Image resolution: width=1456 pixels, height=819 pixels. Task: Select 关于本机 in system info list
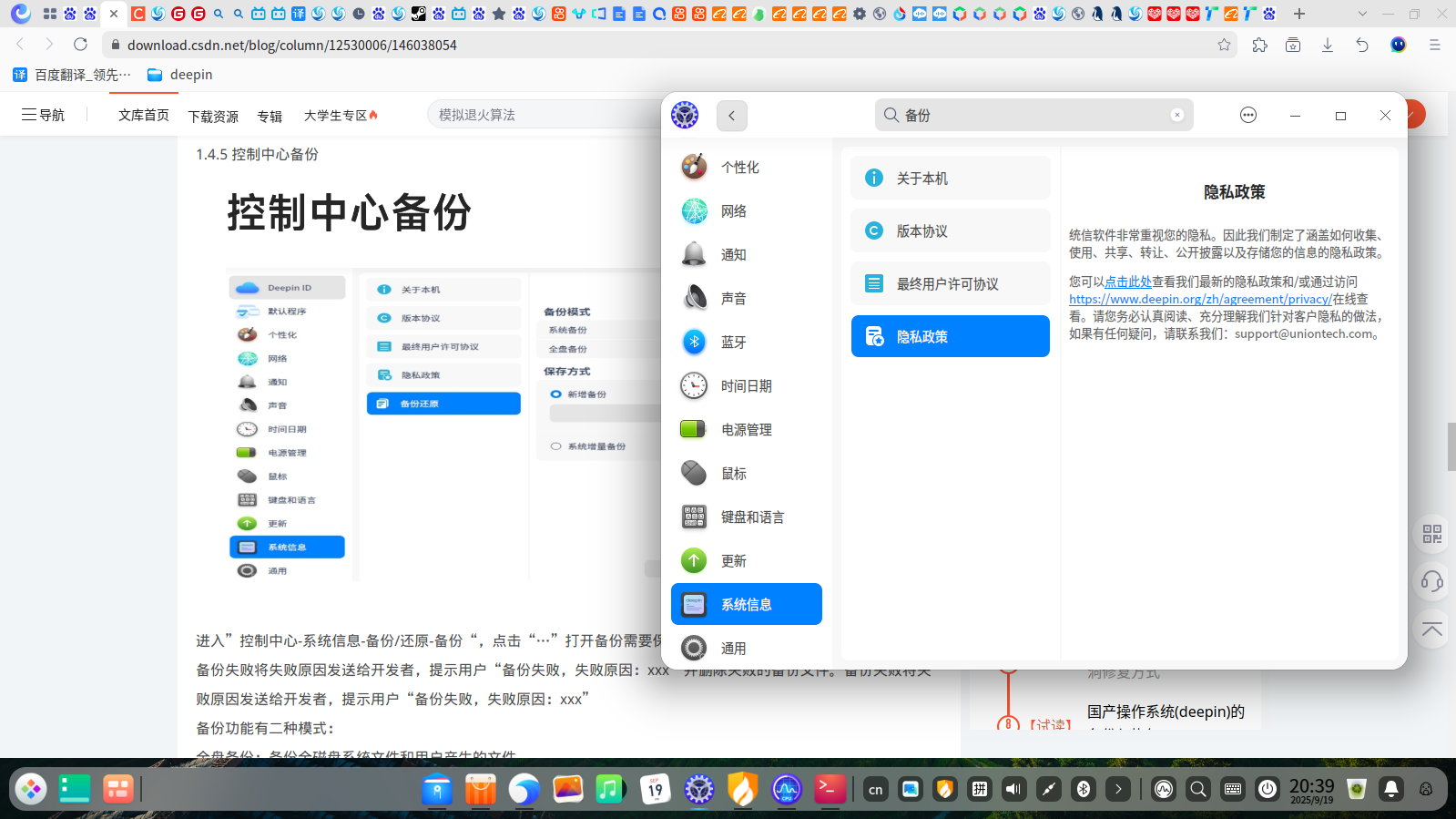(951, 179)
